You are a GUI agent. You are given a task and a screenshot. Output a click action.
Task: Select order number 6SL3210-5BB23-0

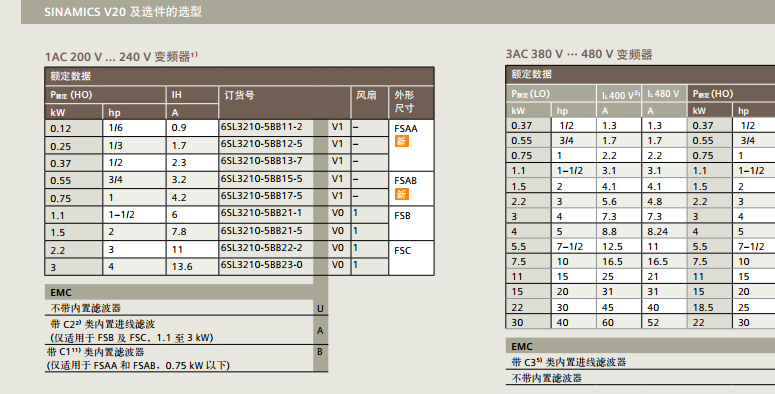261,265
